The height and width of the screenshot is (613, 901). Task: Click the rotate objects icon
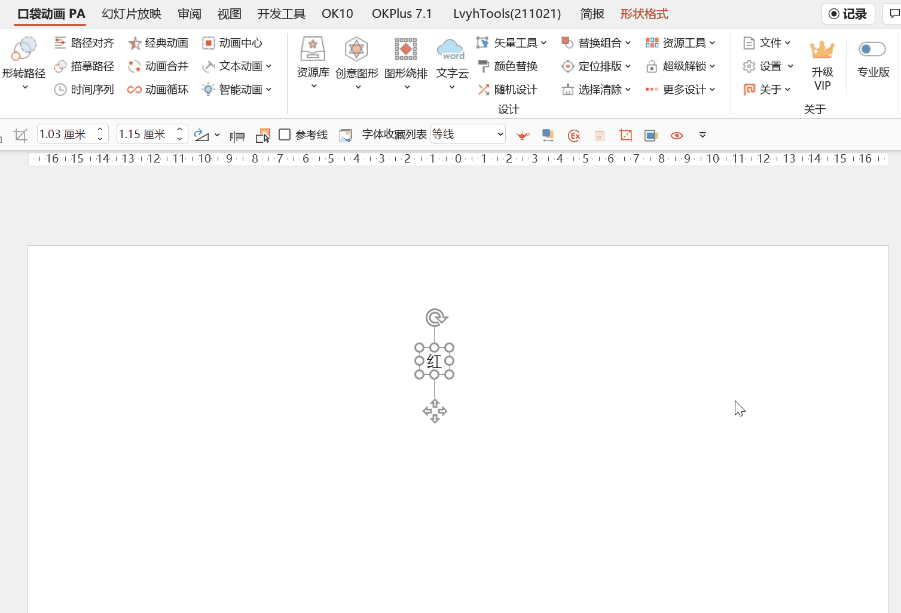(202, 135)
